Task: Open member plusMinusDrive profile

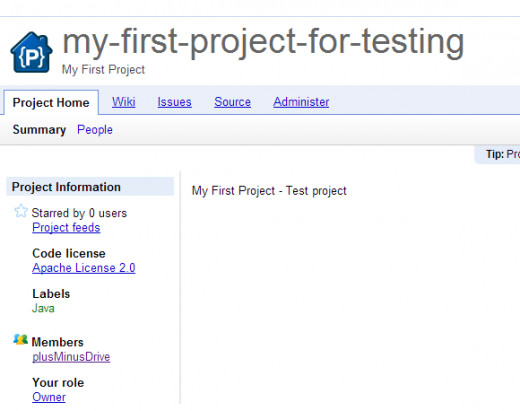Action: coord(71,357)
